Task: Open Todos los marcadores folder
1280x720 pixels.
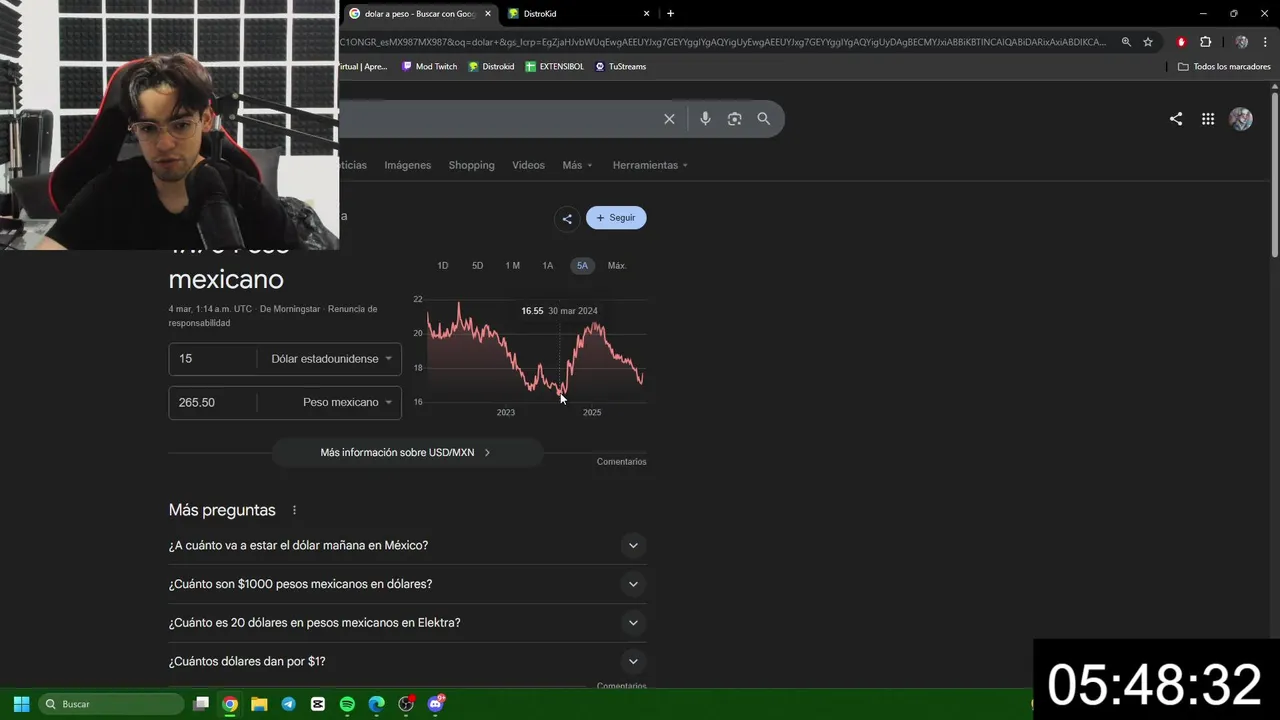Action: tap(1224, 67)
